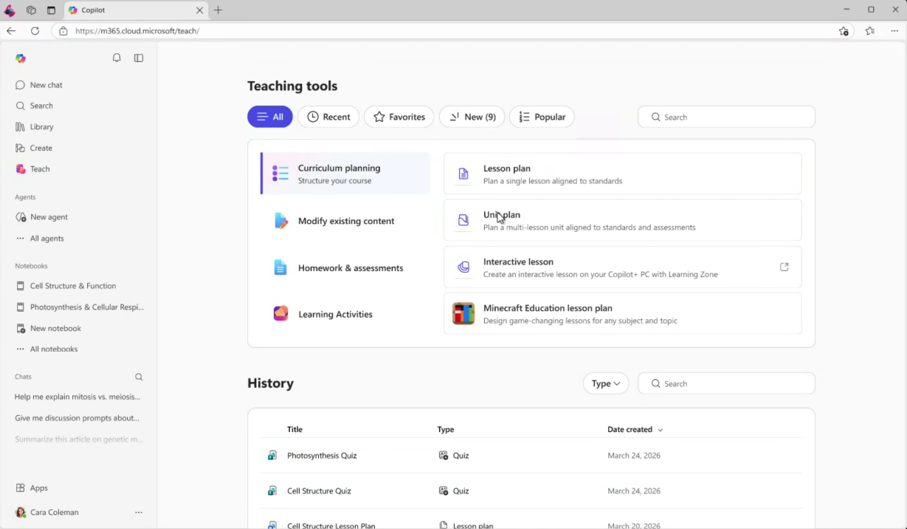The height and width of the screenshot is (529, 907).
Task: Focus the Teaching tools search field
Action: click(727, 117)
